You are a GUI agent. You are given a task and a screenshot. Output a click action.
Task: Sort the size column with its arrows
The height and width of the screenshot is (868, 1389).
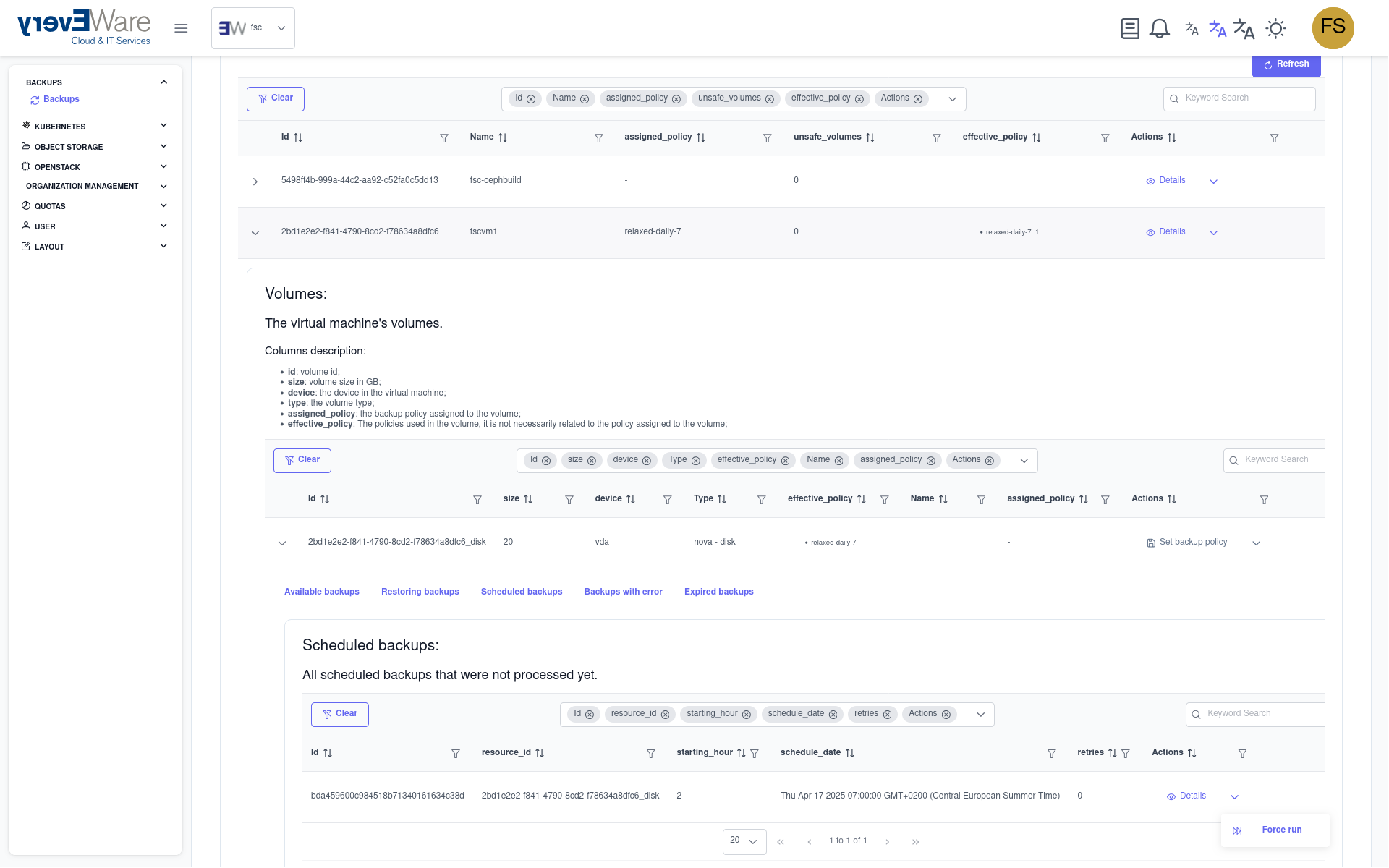[x=527, y=499]
